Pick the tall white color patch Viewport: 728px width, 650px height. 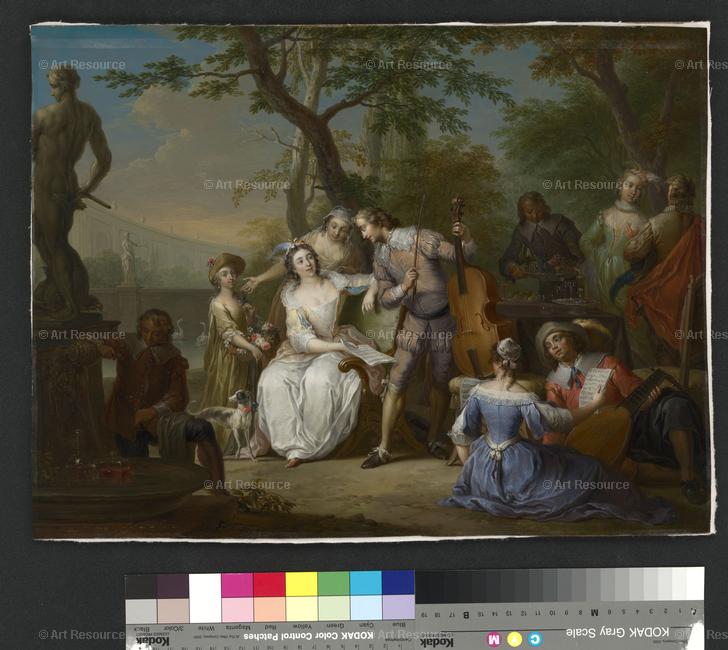click(x=205, y=598)
